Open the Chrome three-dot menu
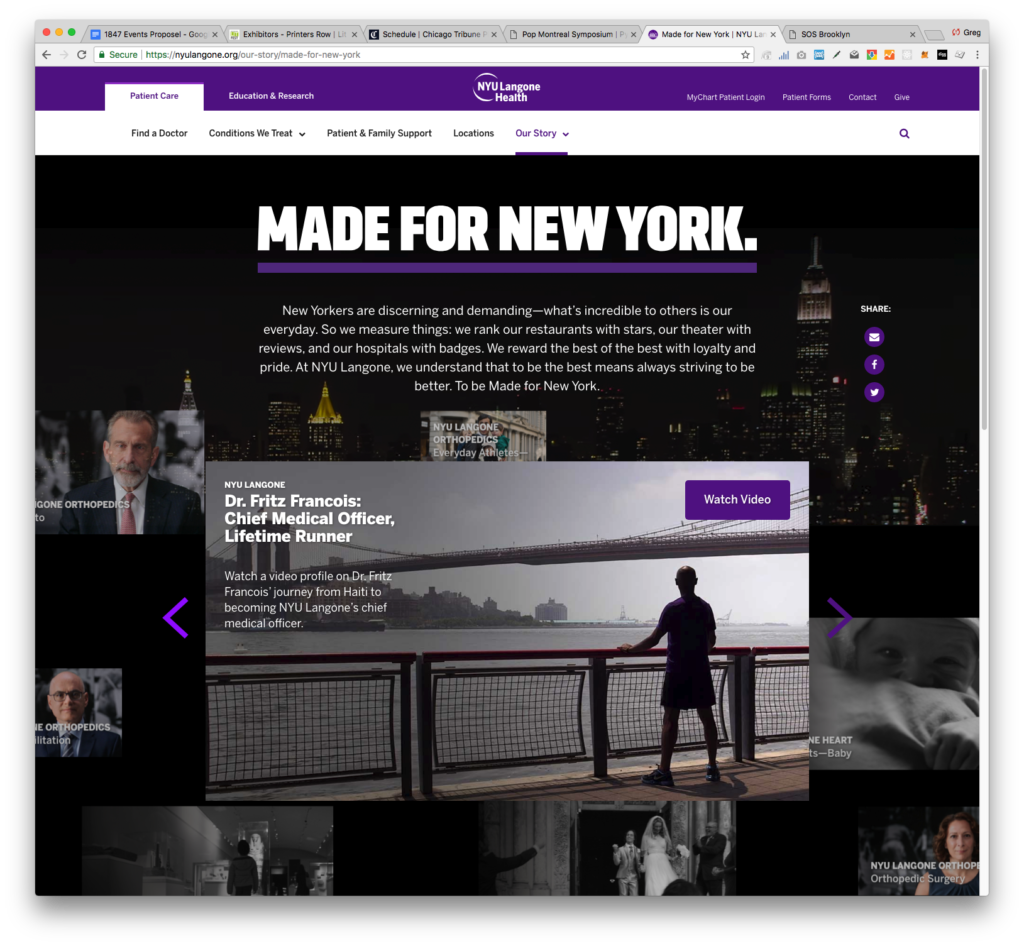 977,55
